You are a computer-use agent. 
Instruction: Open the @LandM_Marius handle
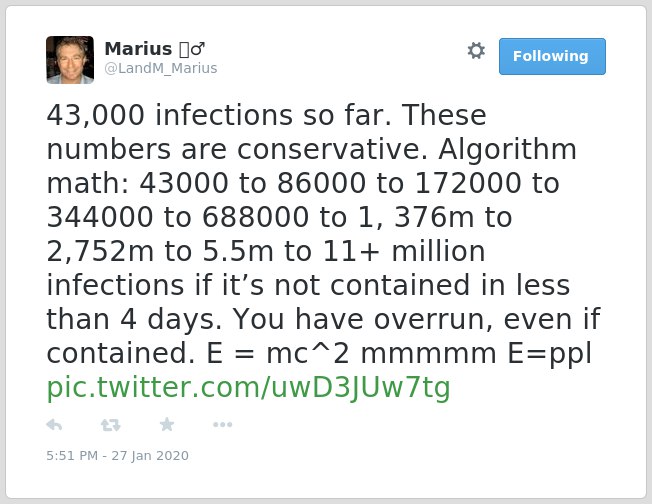tap(161, 68)
